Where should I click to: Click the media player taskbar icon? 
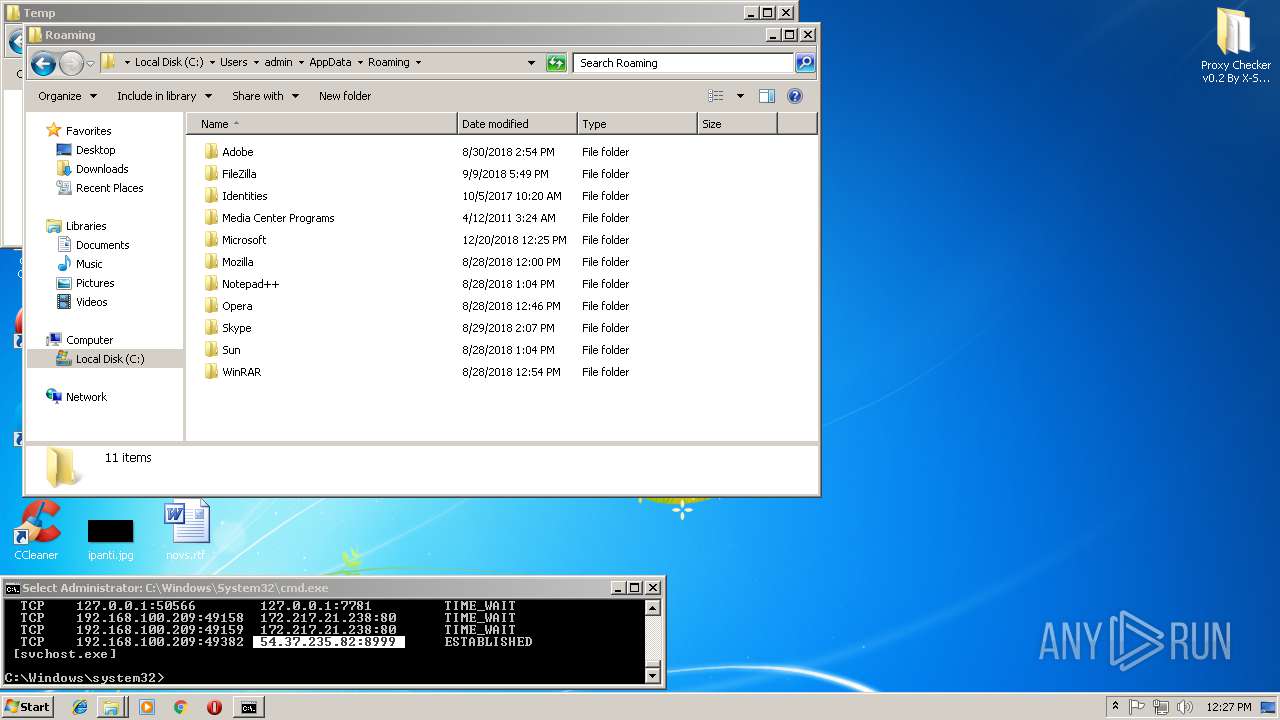(147, 707)
